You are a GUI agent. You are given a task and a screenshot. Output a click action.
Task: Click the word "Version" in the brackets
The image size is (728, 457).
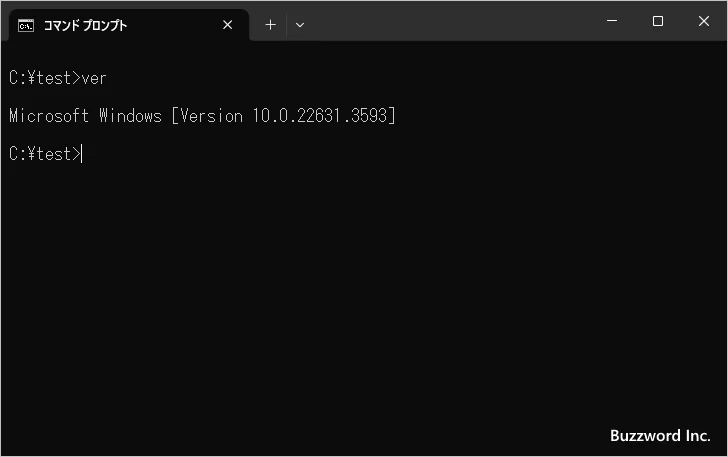211,116
